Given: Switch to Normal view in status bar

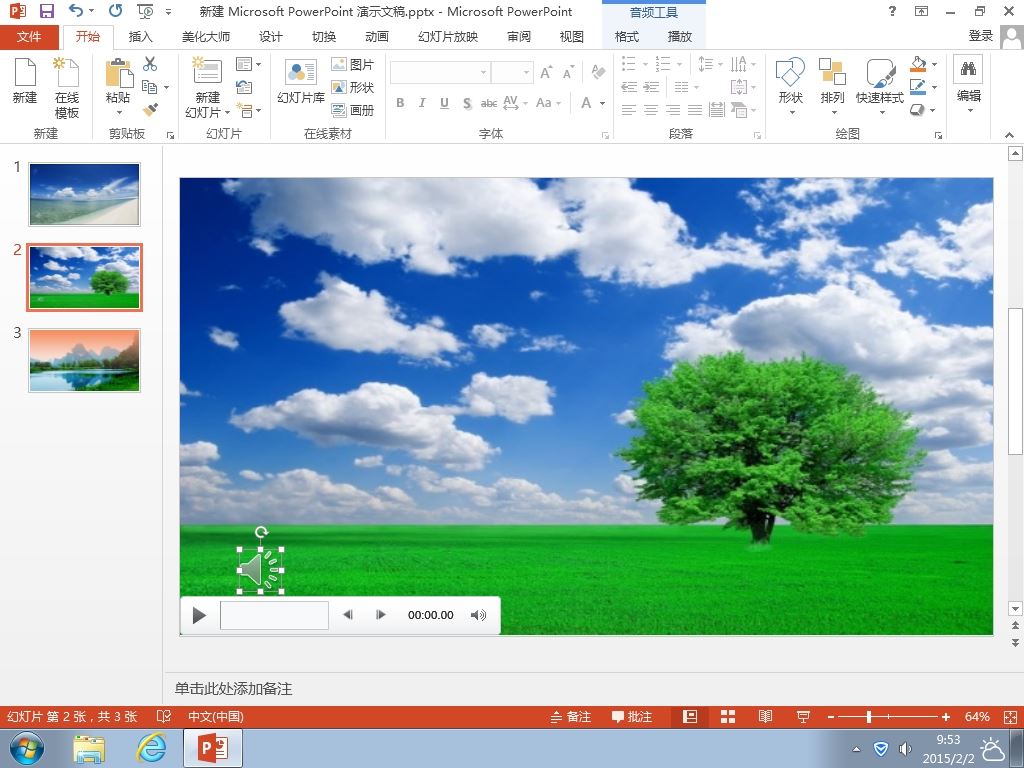Looking at the screenshot, I should [690, 716].
